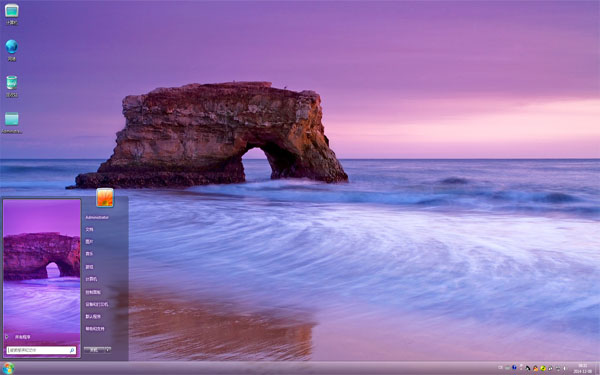Click the search magnifier icon
Viewport: 600px width, 375px height.
click(72, 350)
